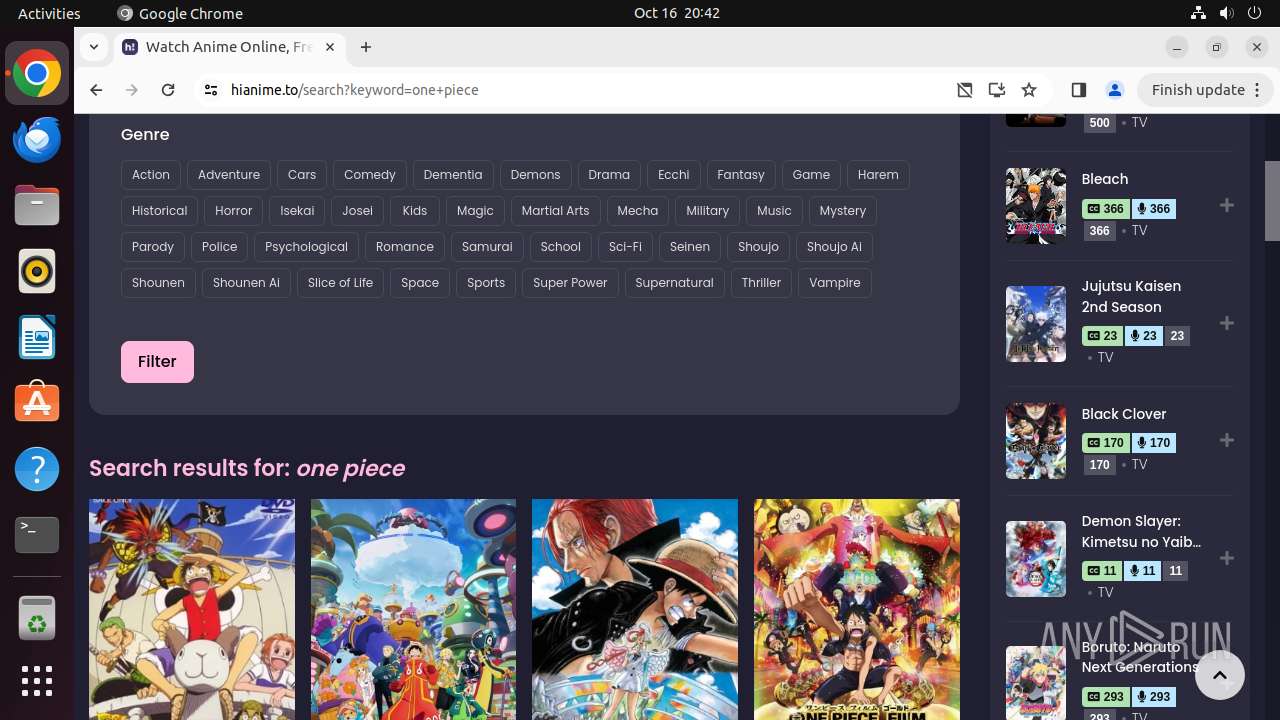
Task: Select the Mystery genre tag
Action: [x=843, y=211]
